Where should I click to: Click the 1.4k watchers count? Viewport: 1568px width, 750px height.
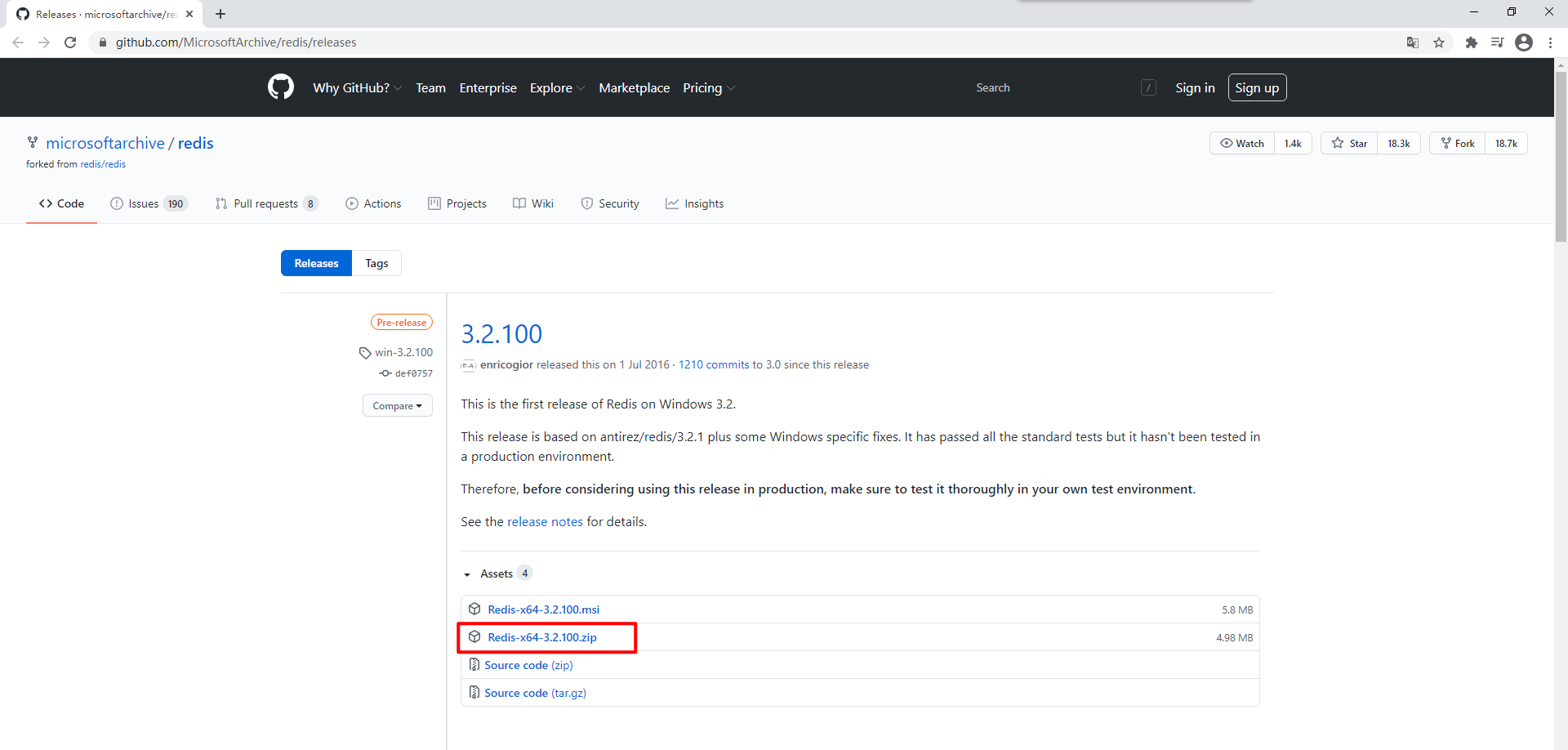tap(1293, 143)
